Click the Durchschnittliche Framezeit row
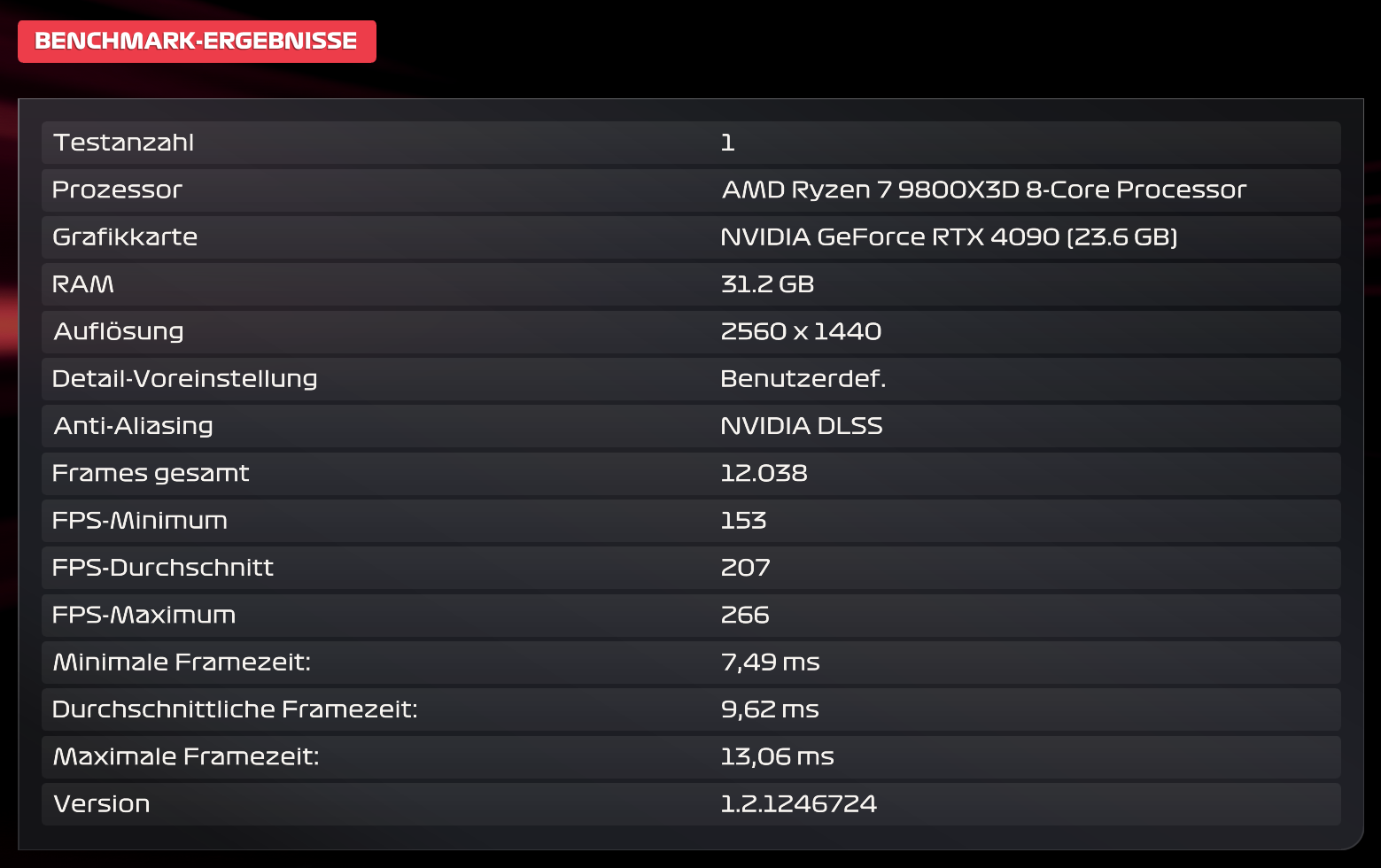The image size is (1381, 868). click(234, 709)
